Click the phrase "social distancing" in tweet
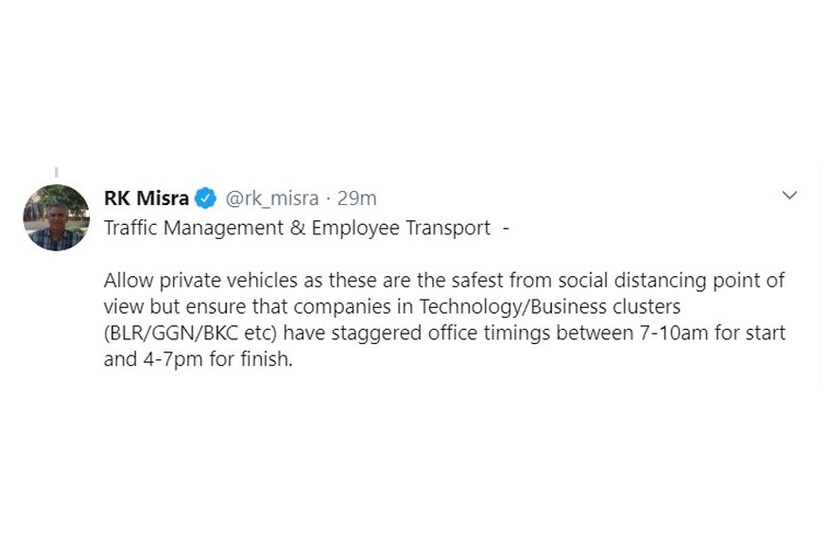Viewport: 827px width, 551px height. point(624,280)
